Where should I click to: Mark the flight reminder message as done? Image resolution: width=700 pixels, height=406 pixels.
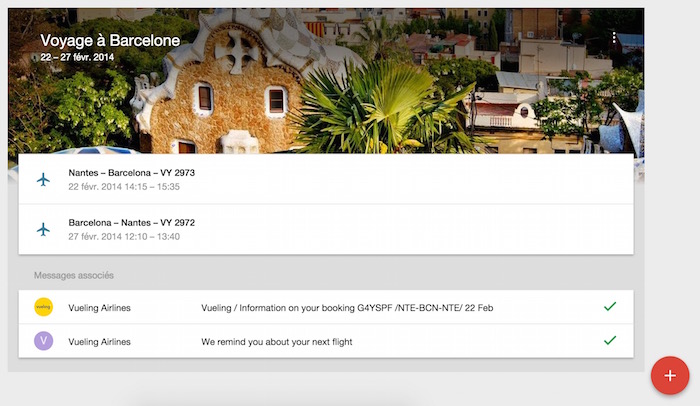coord(610,340)
